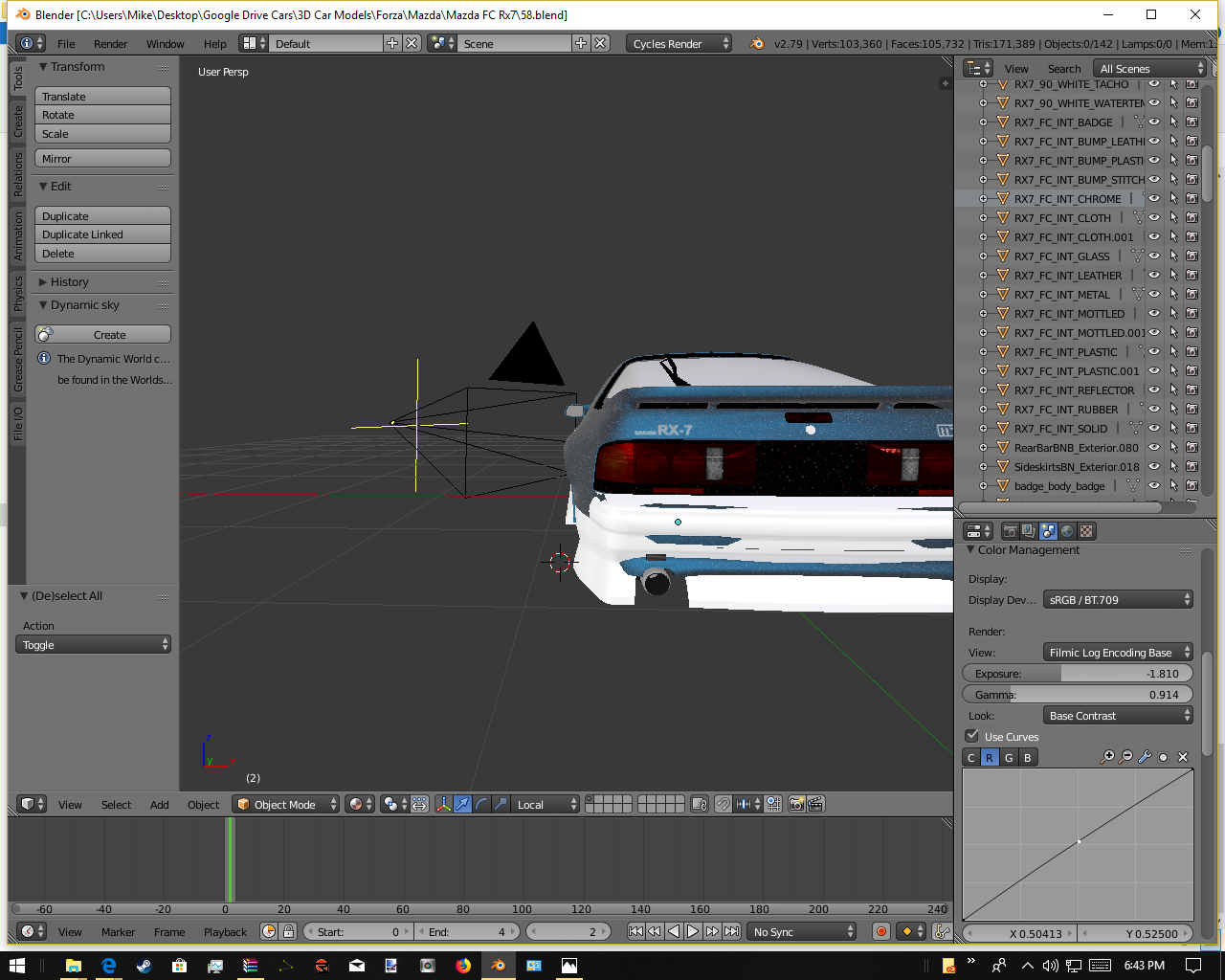Image resolution: width=1225 pixels, height=980 pixels.
Task: Click the Rotate button
Action: [x=102, y=115]
